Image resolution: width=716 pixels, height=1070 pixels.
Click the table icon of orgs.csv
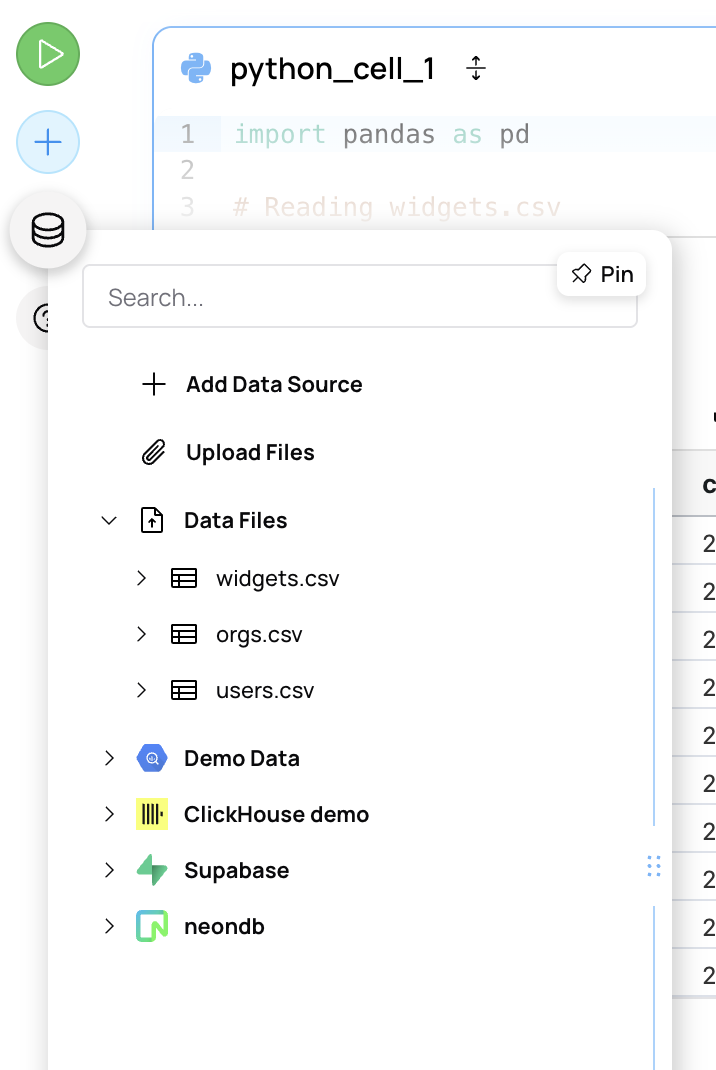(184, 635)
